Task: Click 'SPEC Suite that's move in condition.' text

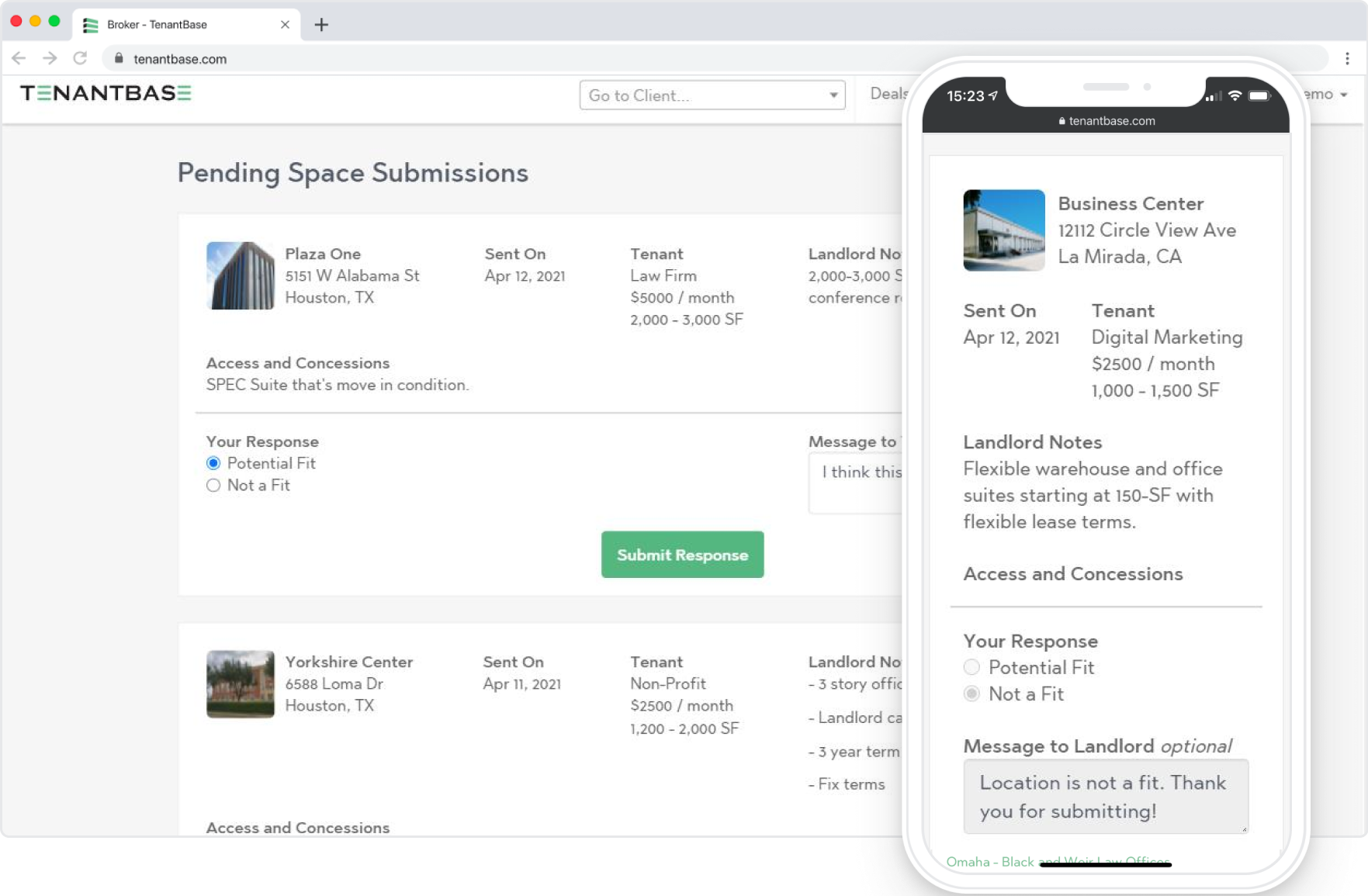Action: pos(338,385)
